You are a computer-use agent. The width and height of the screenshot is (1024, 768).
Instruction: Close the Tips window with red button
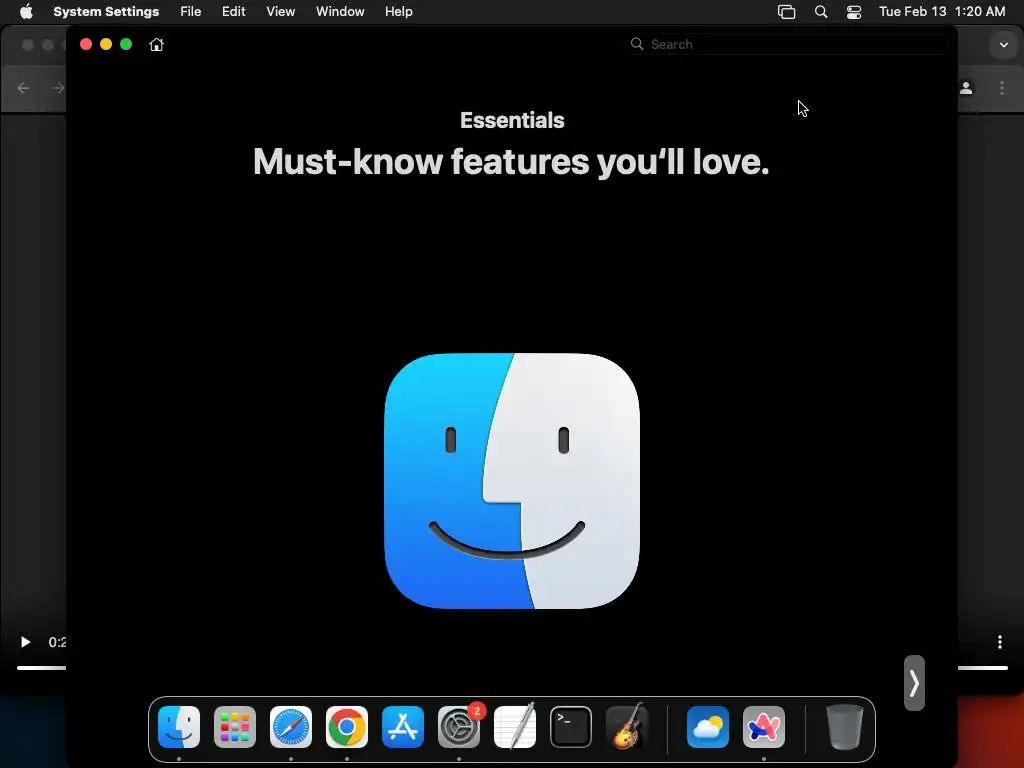coord(86,44)
